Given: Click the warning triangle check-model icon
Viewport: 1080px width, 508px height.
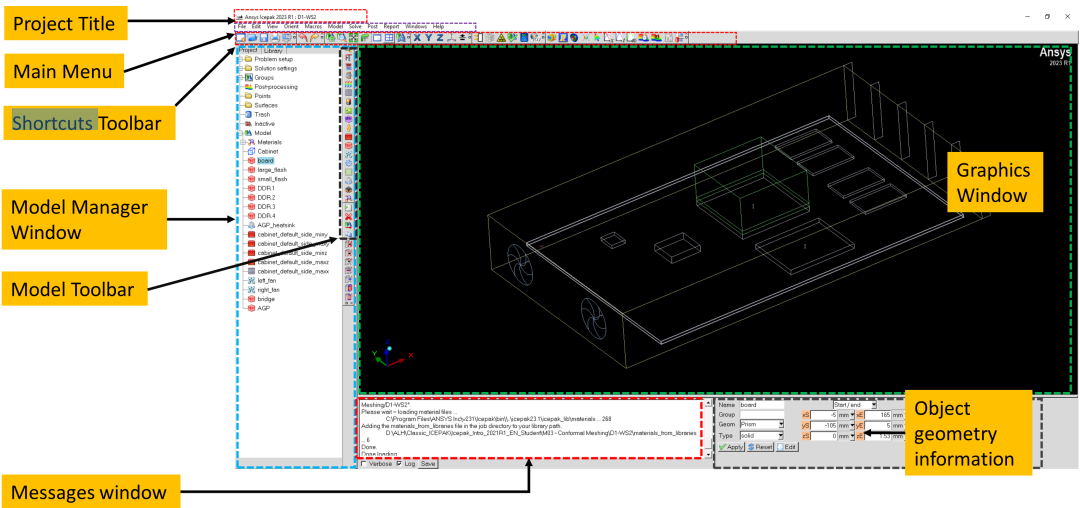Looking at the screenshot, I should (501, 38).
